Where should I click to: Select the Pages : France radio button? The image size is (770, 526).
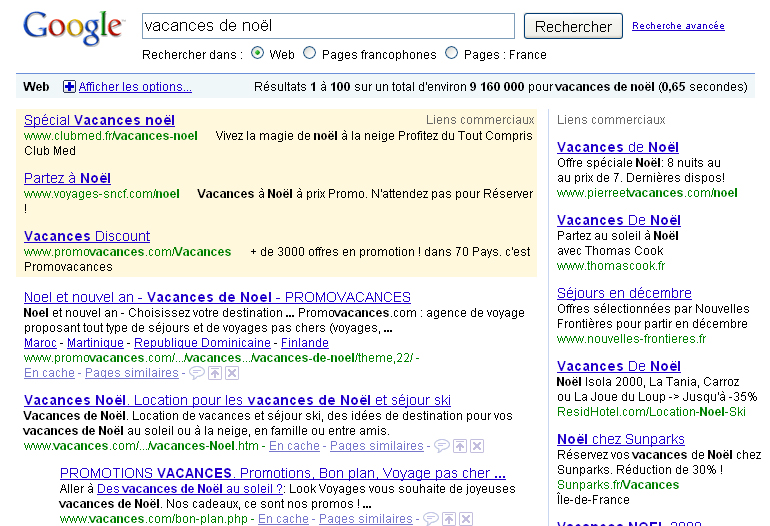pos(451,53)
